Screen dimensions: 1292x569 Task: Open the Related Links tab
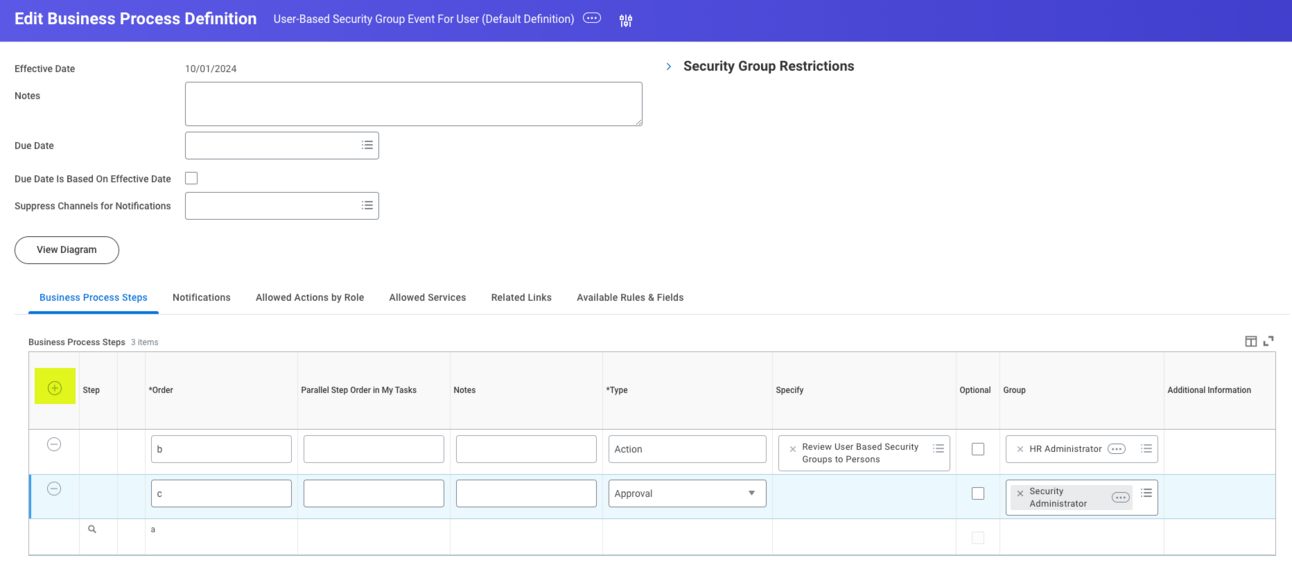[x=521, y=297]
